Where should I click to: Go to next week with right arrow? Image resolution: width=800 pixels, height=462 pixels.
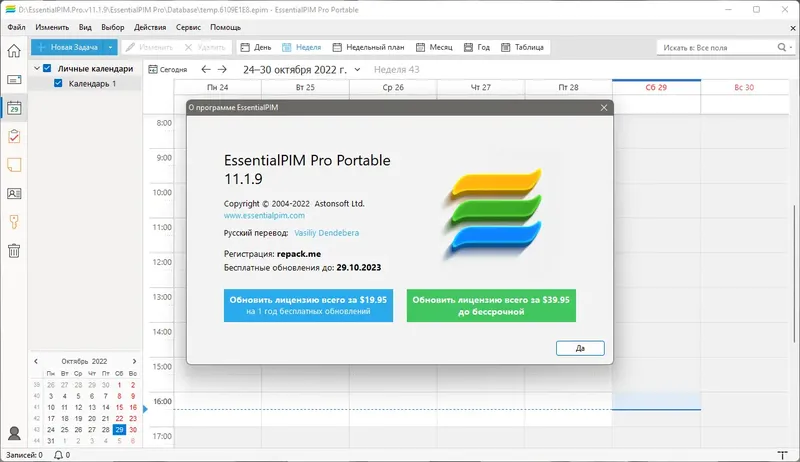222,69
